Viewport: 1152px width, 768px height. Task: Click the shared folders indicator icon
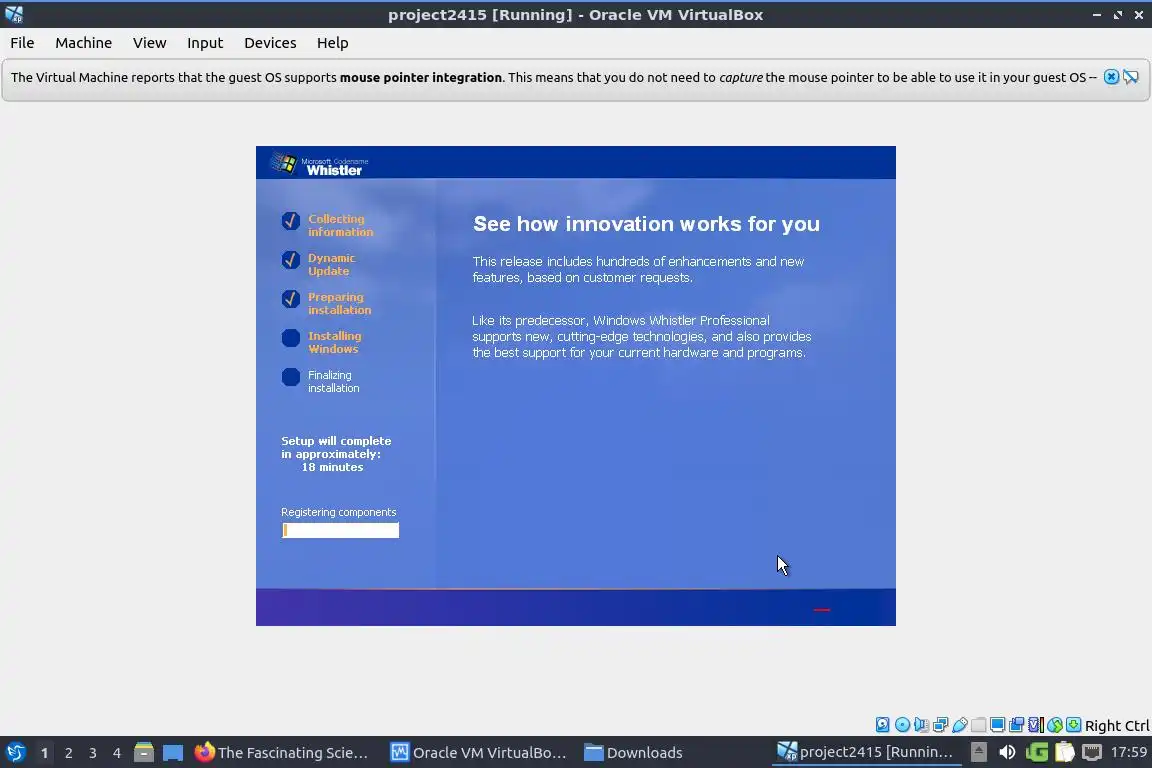point(979,725)
